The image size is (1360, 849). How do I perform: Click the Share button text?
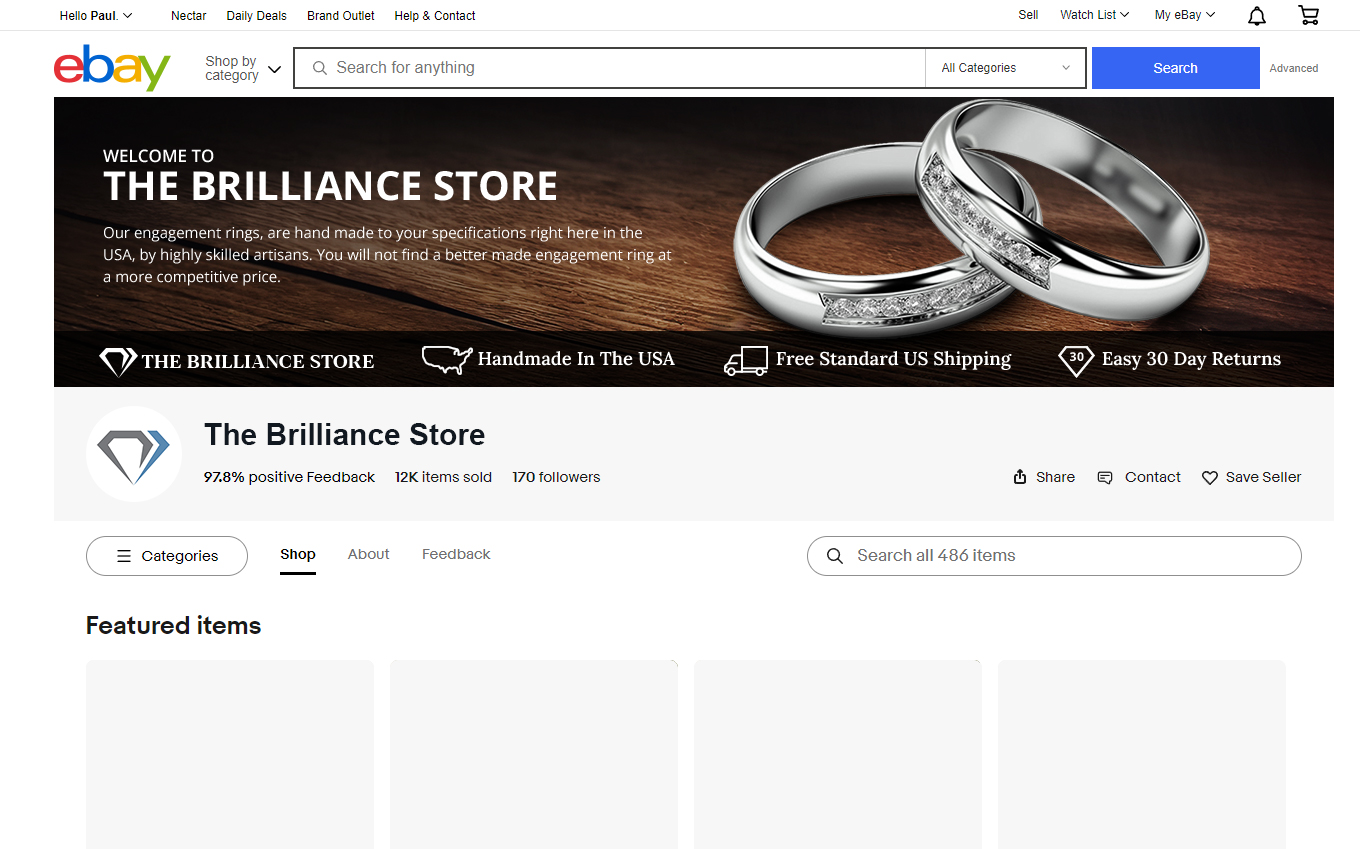pos(1055,477)
